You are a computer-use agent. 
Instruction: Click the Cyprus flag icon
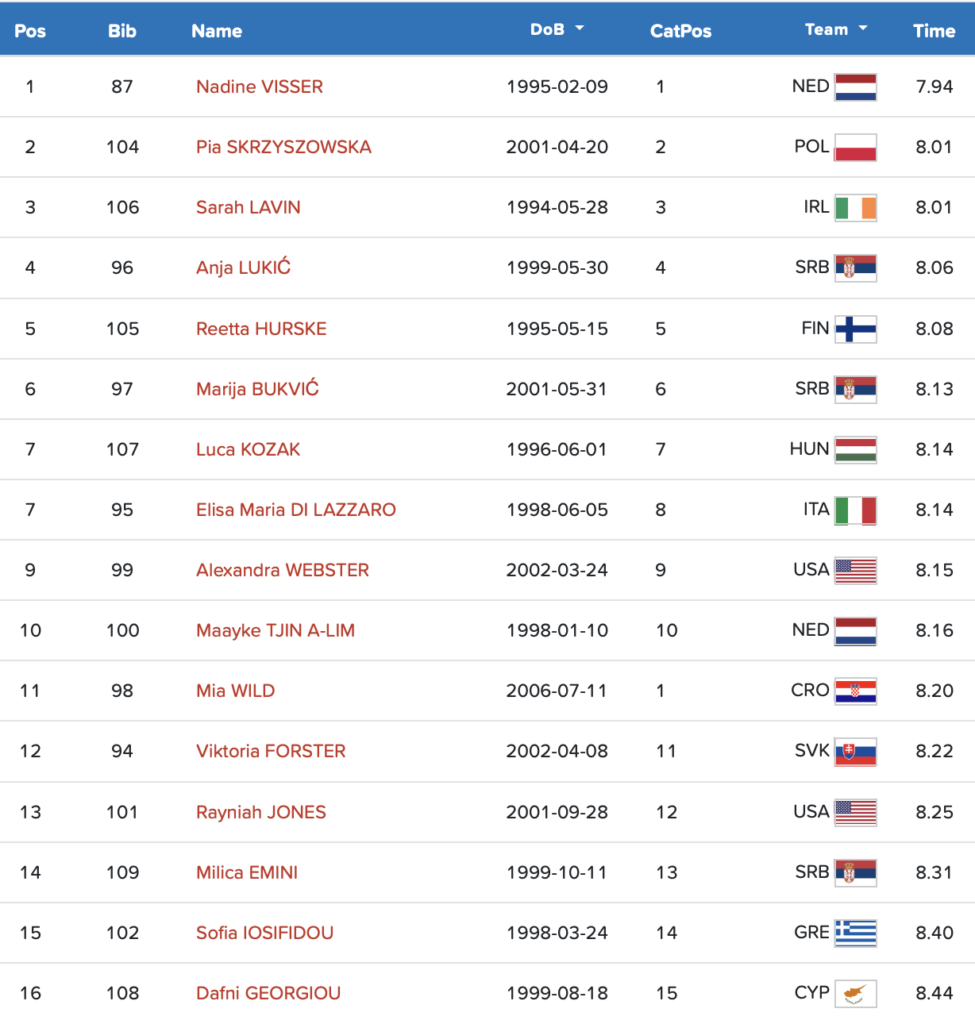[855, 993]
